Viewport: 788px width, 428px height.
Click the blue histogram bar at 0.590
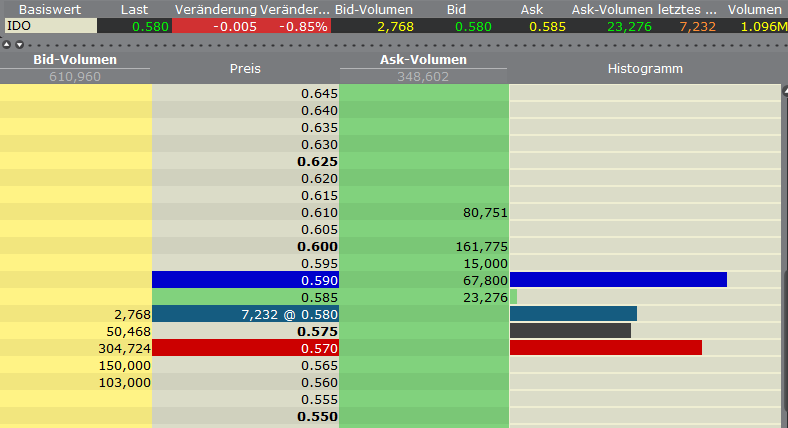(x=619, y=280)
